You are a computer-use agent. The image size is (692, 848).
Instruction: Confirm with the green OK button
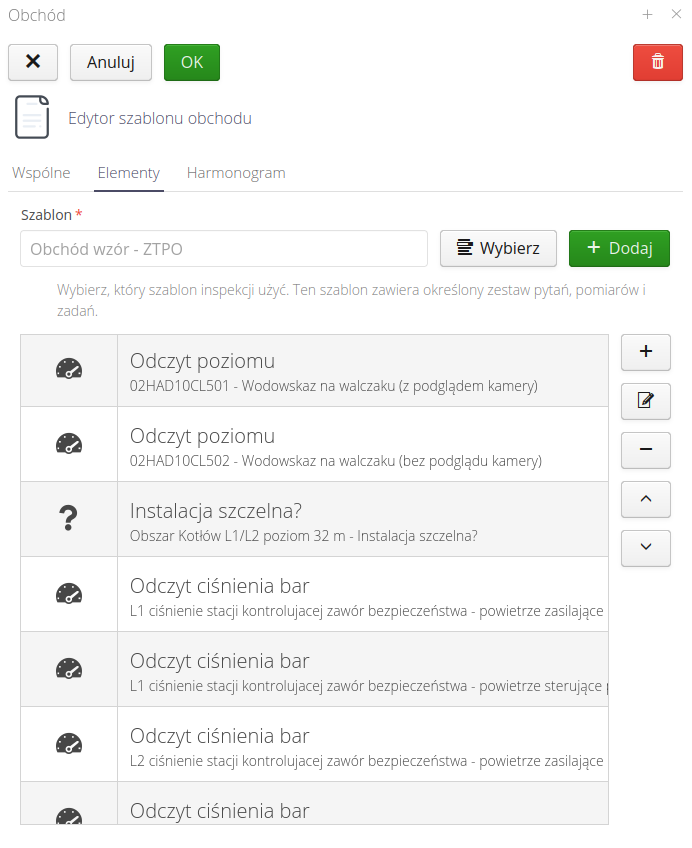192,62
